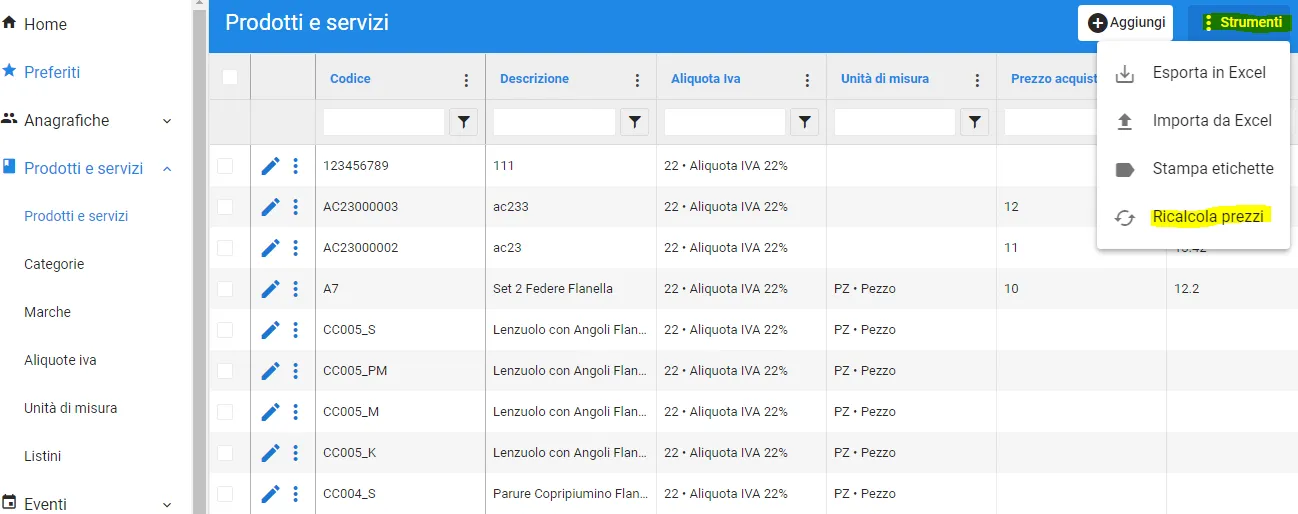The image size is (1298, 514).
Task: Open Unità di misura submenu link
Action: (x=70, y=408)
